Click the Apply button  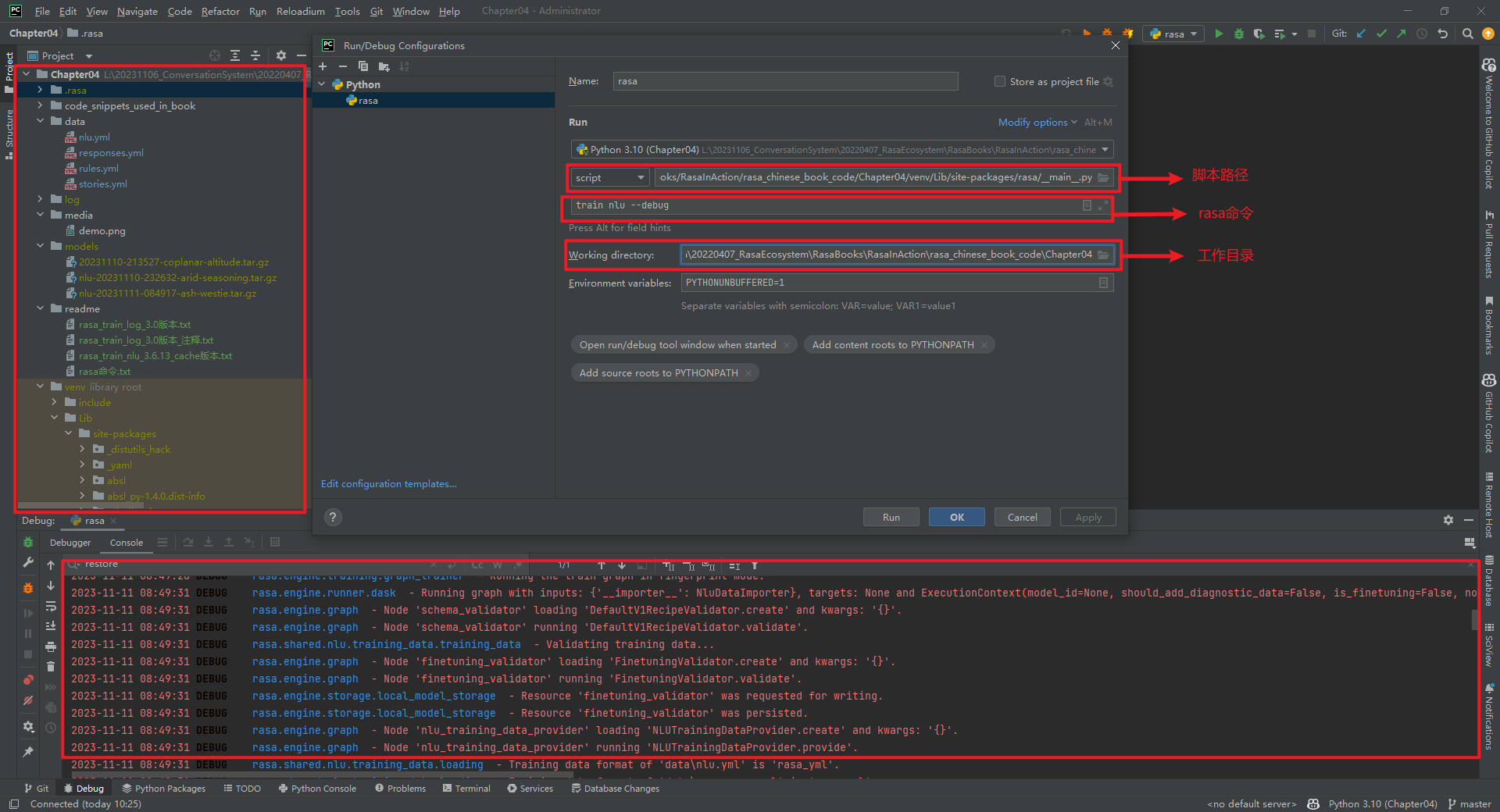click(x=1088, y=517)
